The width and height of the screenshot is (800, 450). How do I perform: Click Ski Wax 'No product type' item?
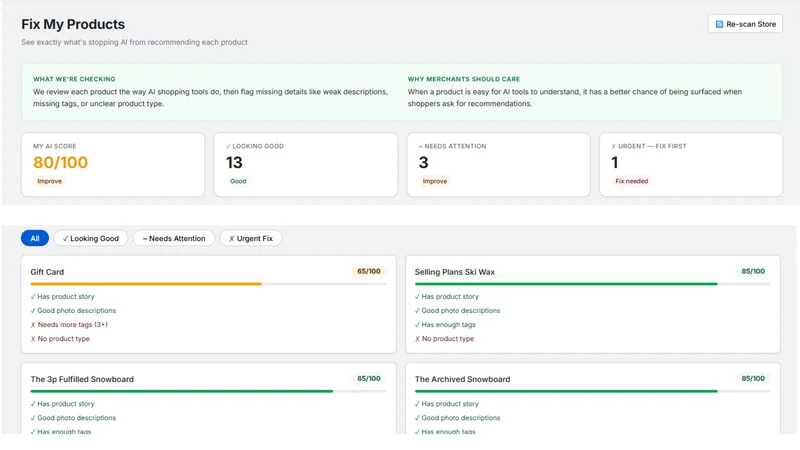[444, 339]
